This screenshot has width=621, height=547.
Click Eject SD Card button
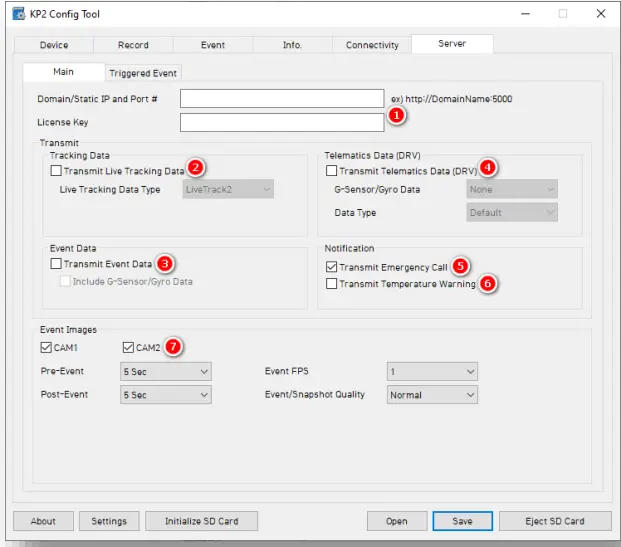(x=555, y=521)
